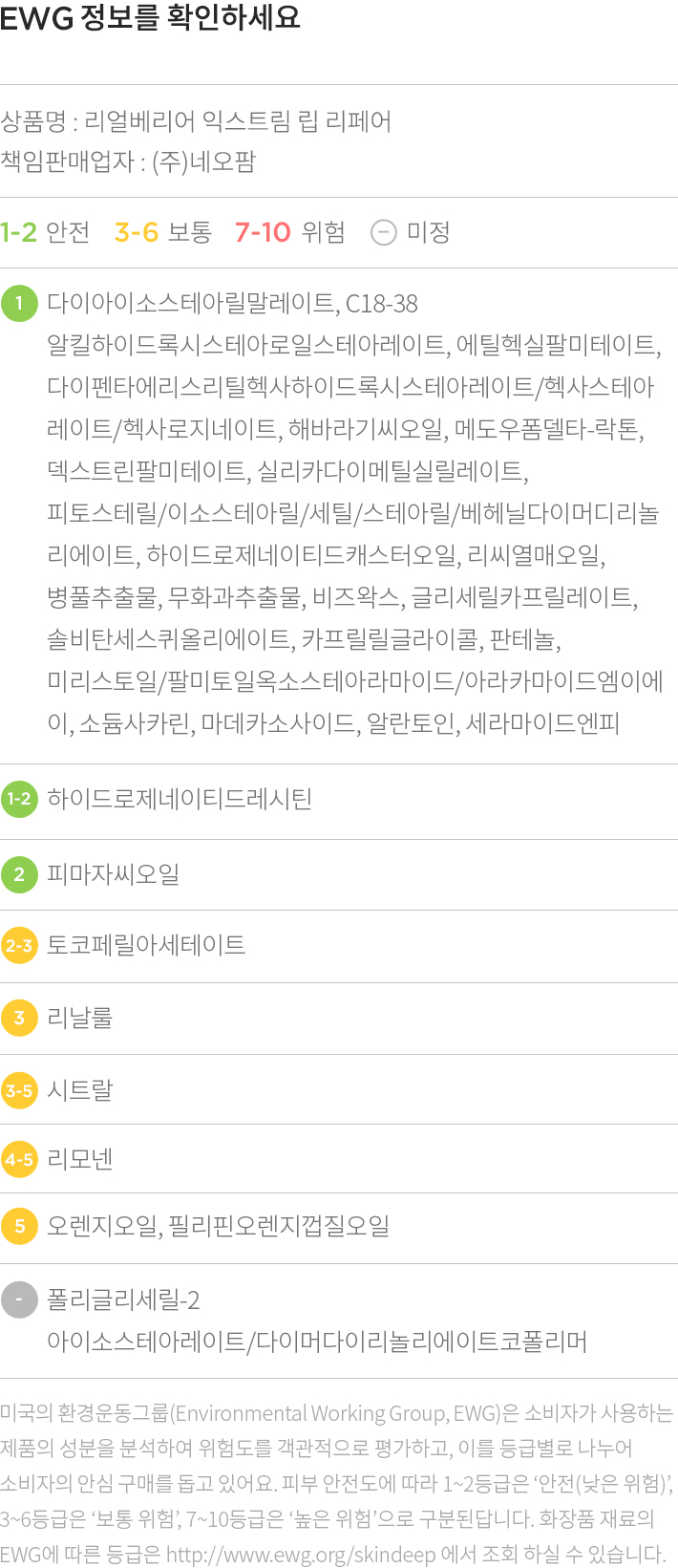Select the red 7-10 위험 legend label
The width and height of the screenshot is (678, 1568).
(x=290, y=232)
